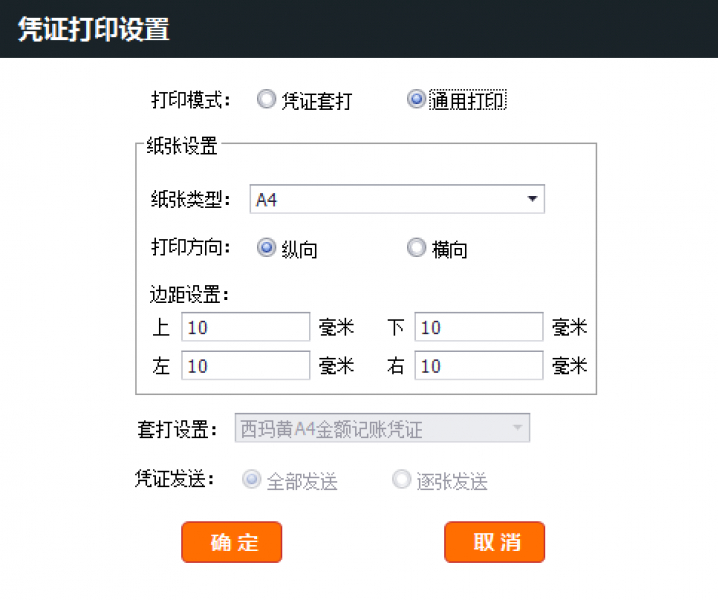Image resolution: width=718 pixels, height=600 pixels.
Task: Select the 左 left margin input field
Action: click(x=245, y=366)
